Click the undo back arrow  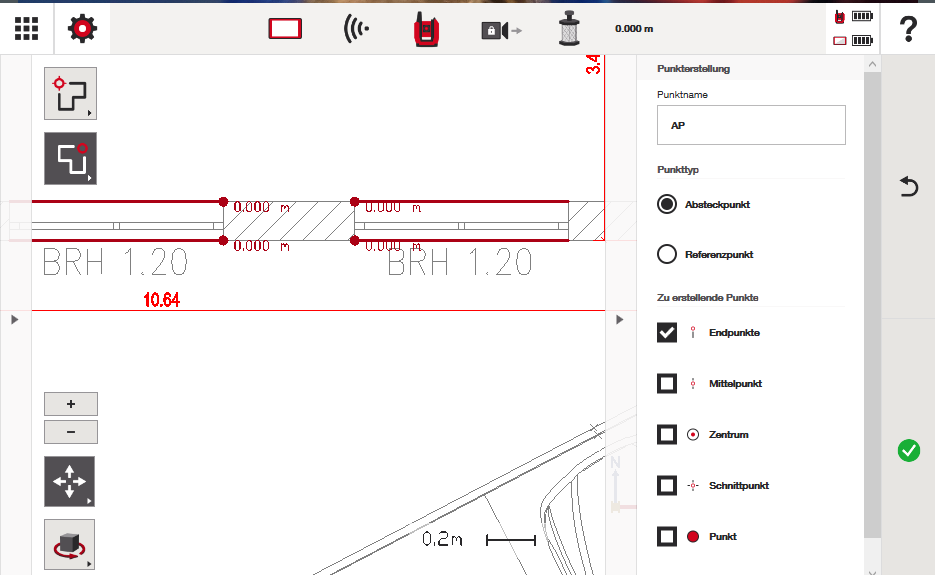tap(908, 187)
